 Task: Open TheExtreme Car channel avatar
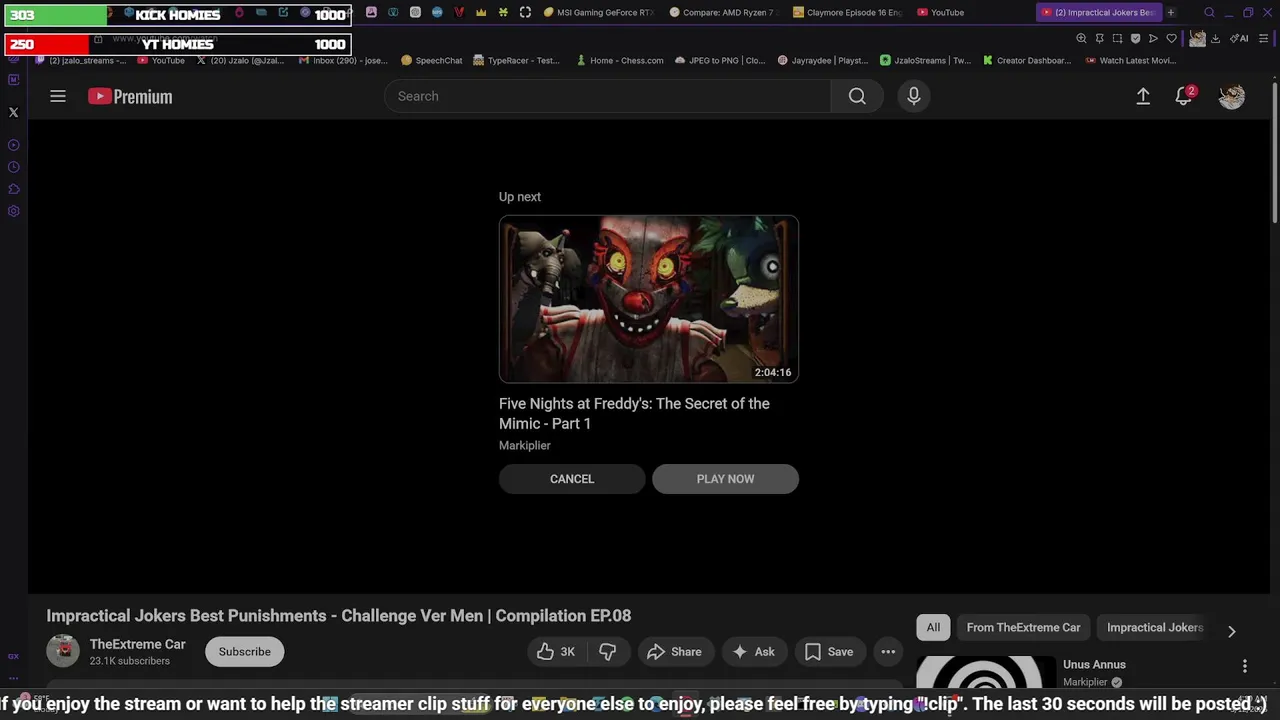coord(63,651)
